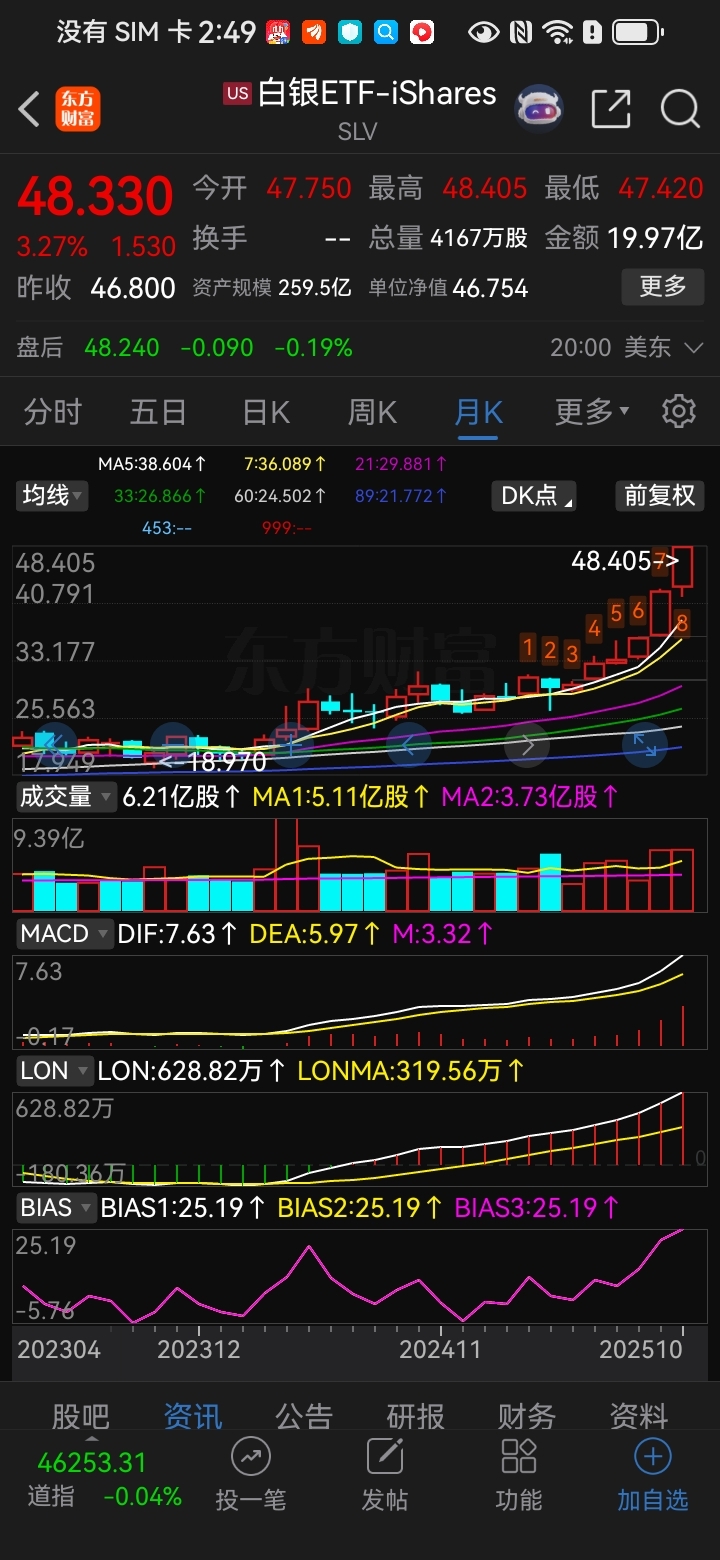This screenshot has height=1560, width=720.
Task: Open 资料 profile tab
Action: point(638,1415)
